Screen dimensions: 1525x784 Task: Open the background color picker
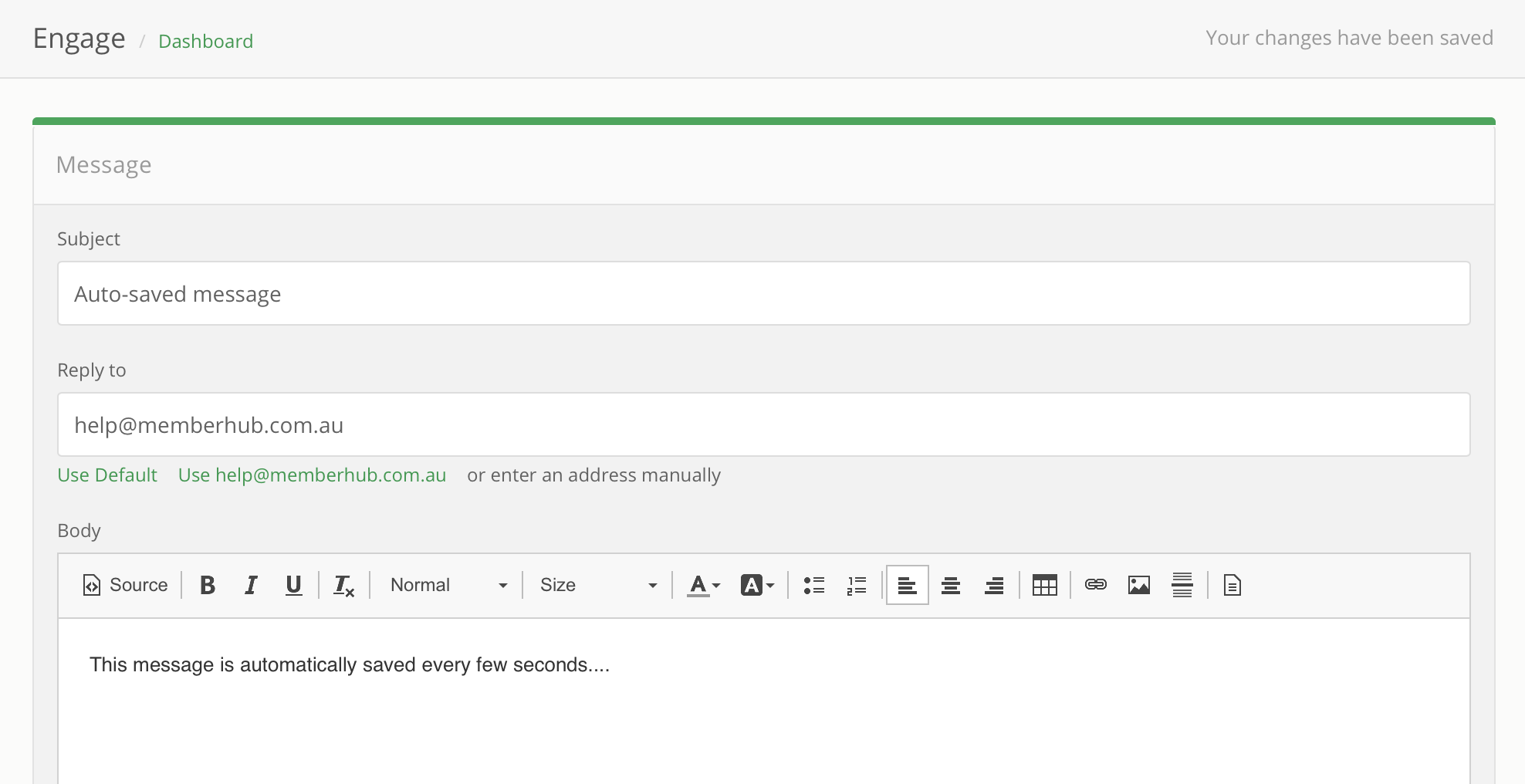(757, 585)
